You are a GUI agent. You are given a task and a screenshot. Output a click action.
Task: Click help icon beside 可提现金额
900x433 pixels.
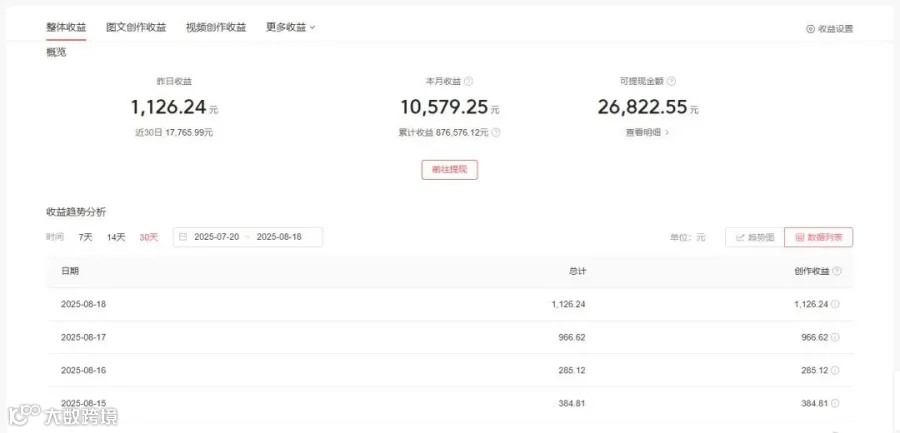[x=671, y=82]
